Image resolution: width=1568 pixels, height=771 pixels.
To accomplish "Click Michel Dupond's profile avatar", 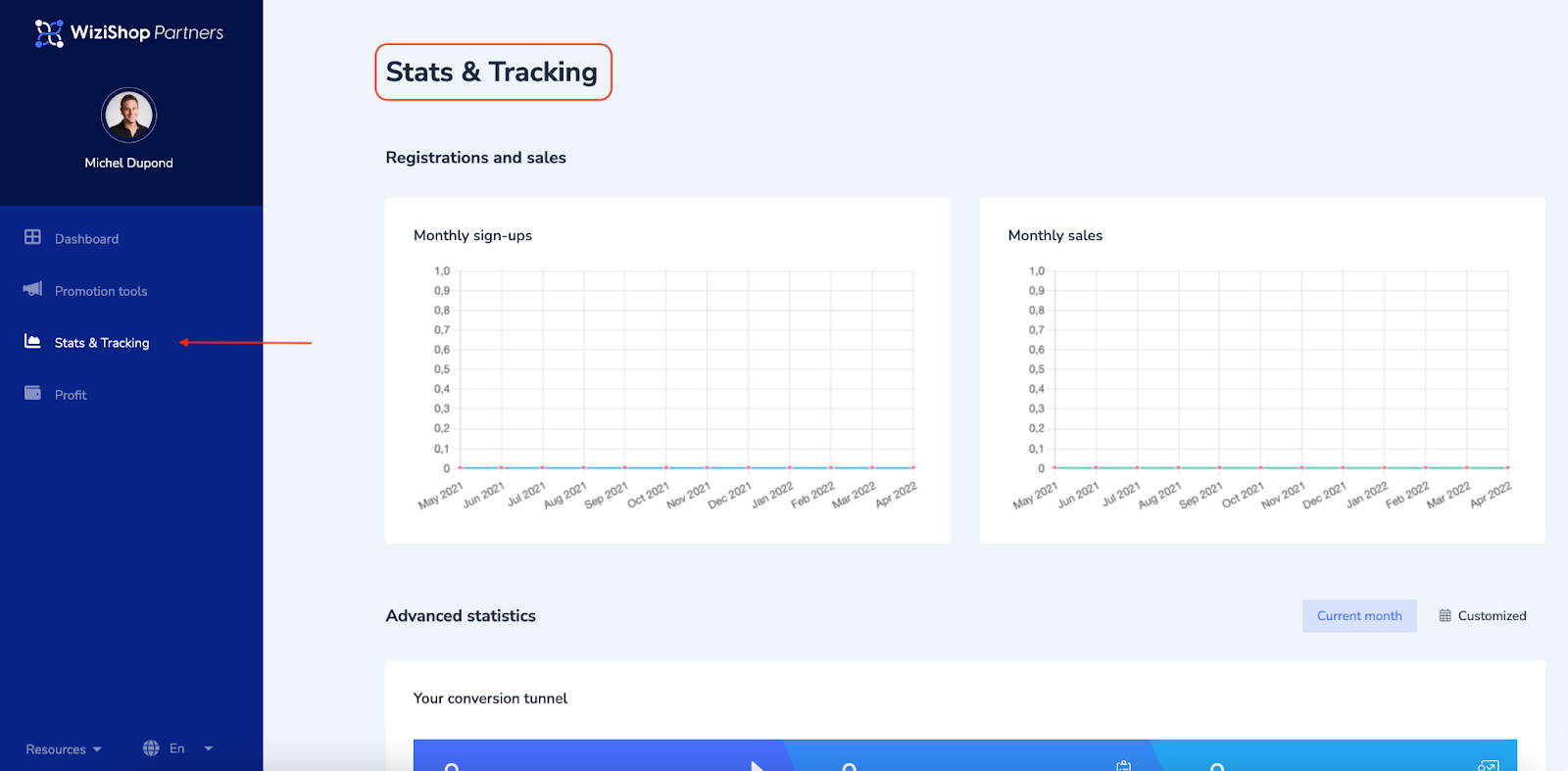I will tap(129, 116).
